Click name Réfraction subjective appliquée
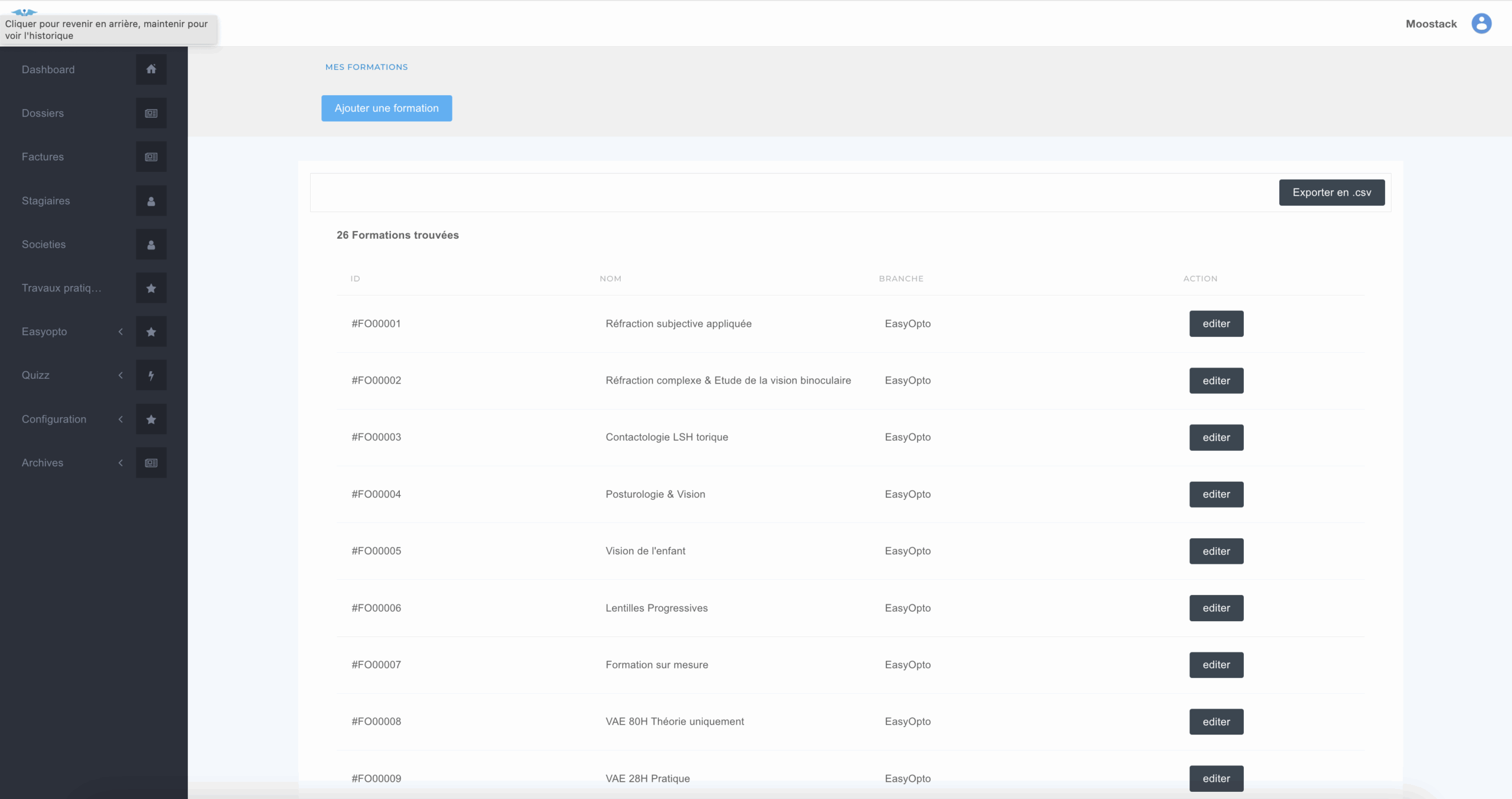The image size is (1512, 799). 679,324
